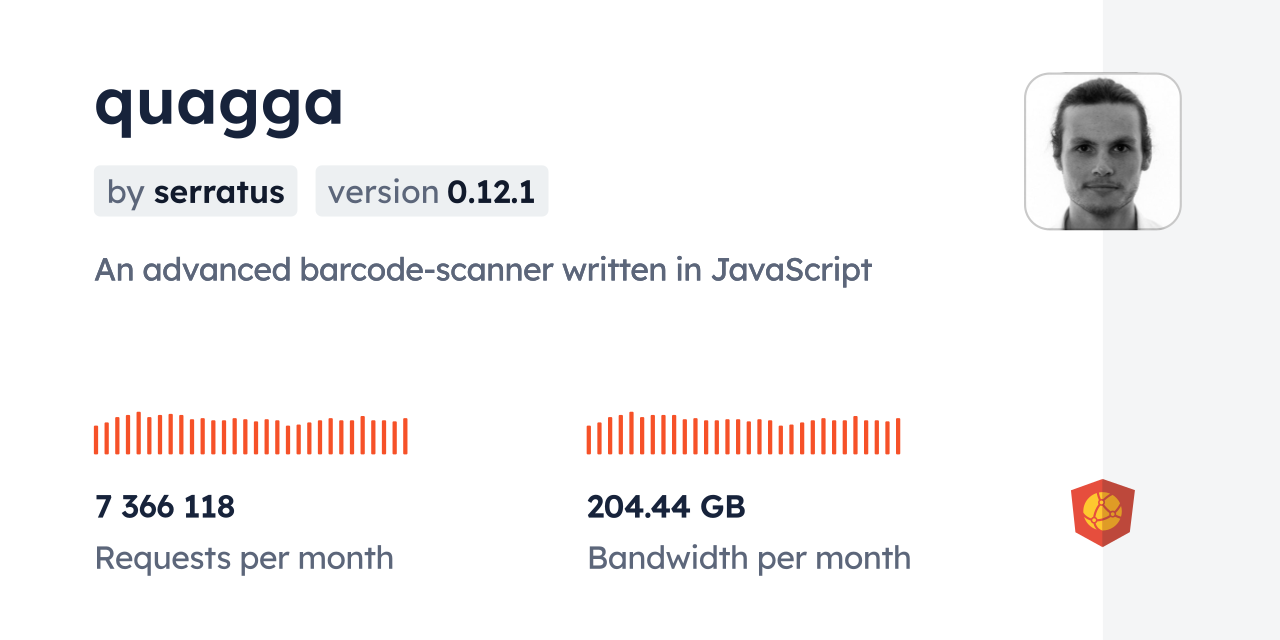Image resolution: width=1280 pixels, height=640 pixels.
Task: Select the 204.44 GB bandwidth figure
Action: coord(666,507)
